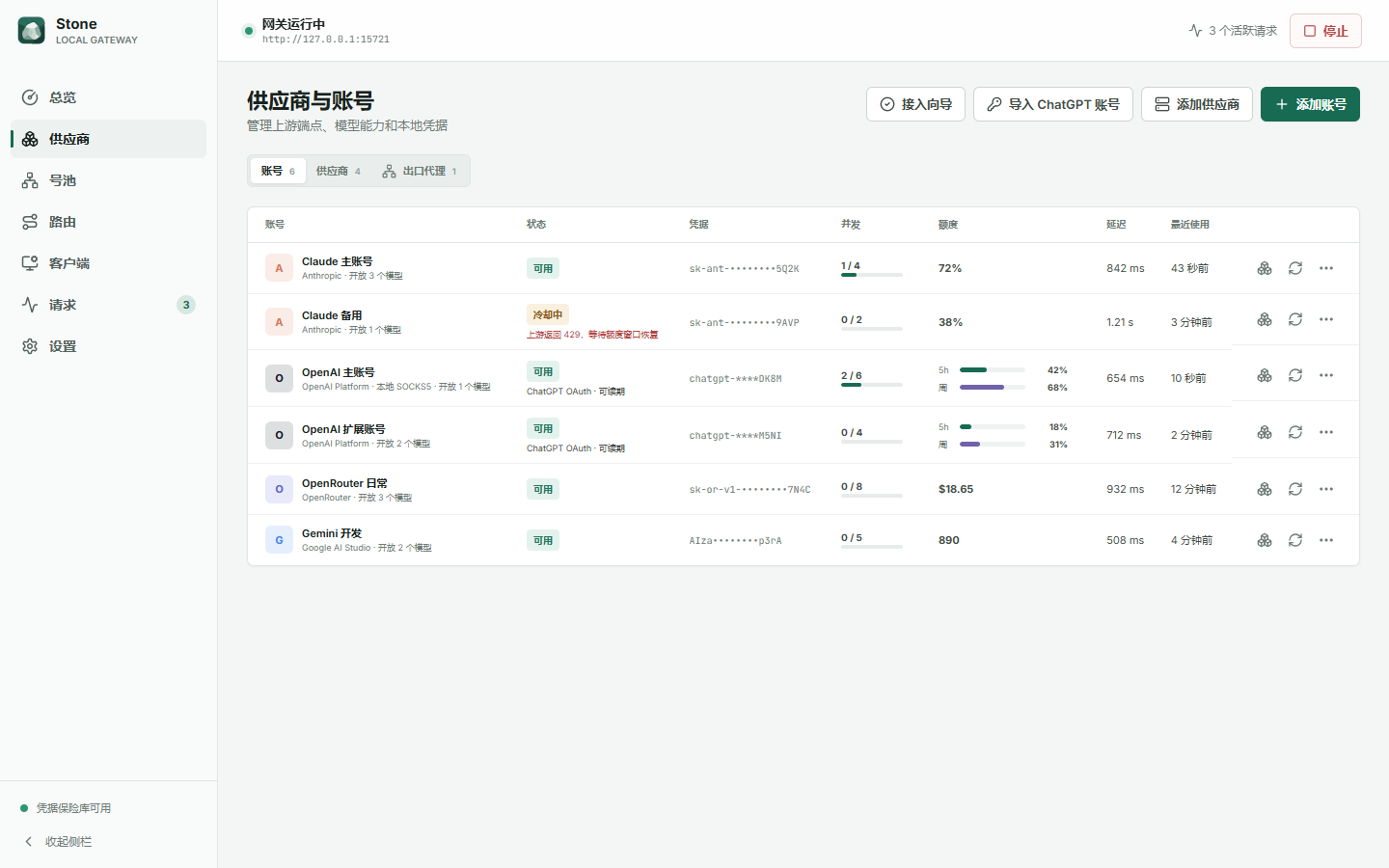This screenshot has height=868, width=1389.
Task: Switch to the 账号 tab
Action: (278, 171)
